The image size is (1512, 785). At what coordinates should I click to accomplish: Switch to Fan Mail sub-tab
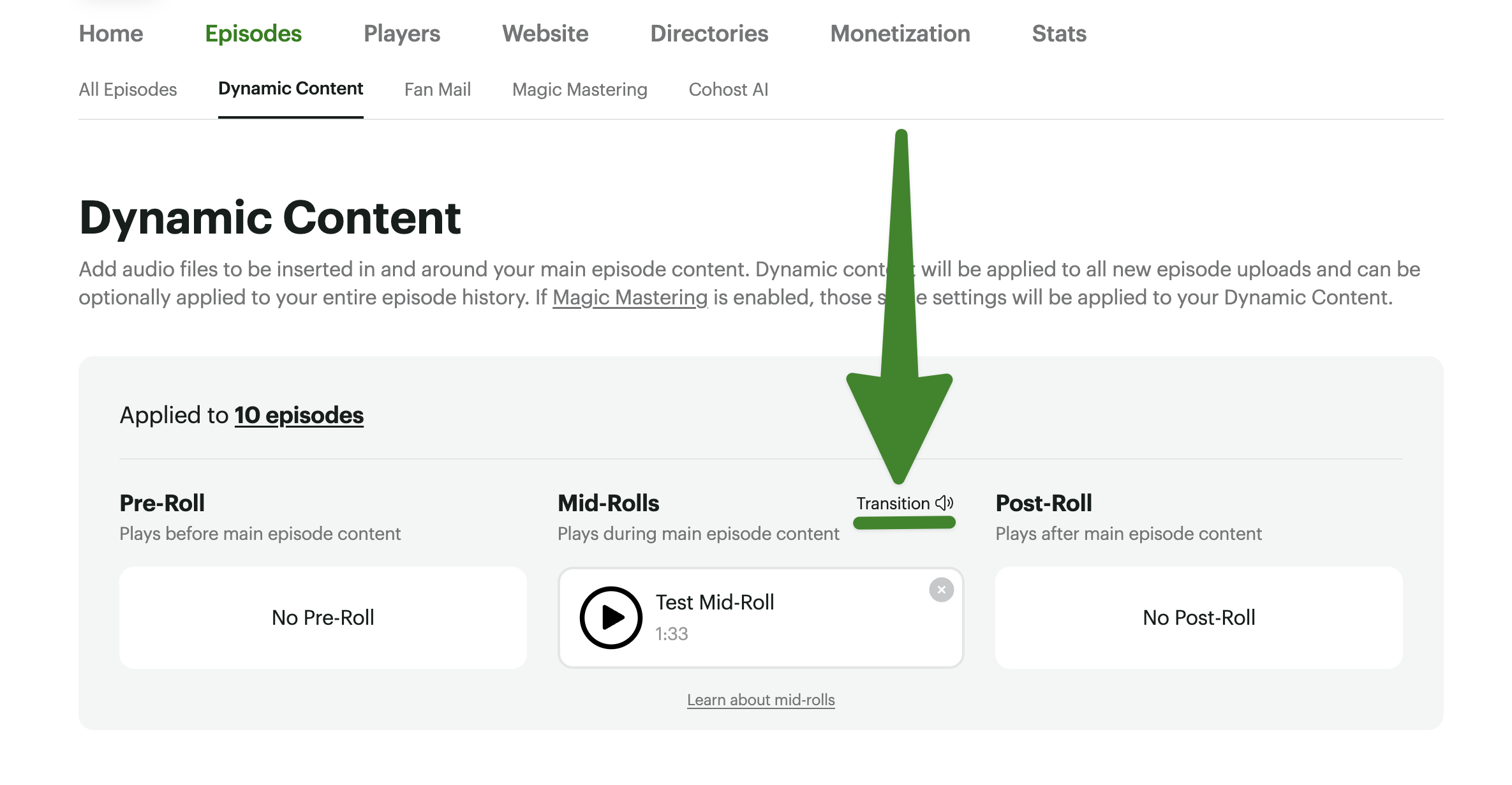(x=437, y=89)
